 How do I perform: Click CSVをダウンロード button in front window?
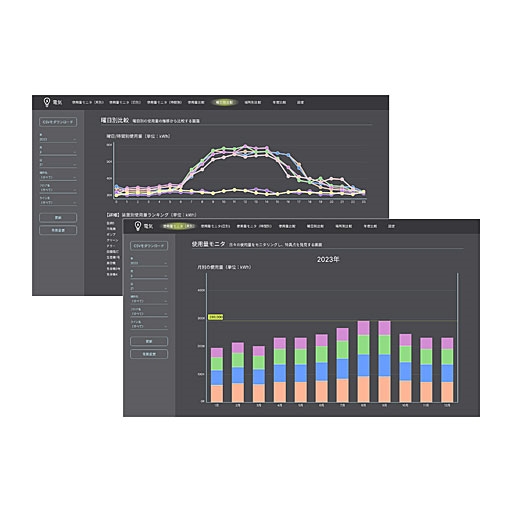pos(149,246)
